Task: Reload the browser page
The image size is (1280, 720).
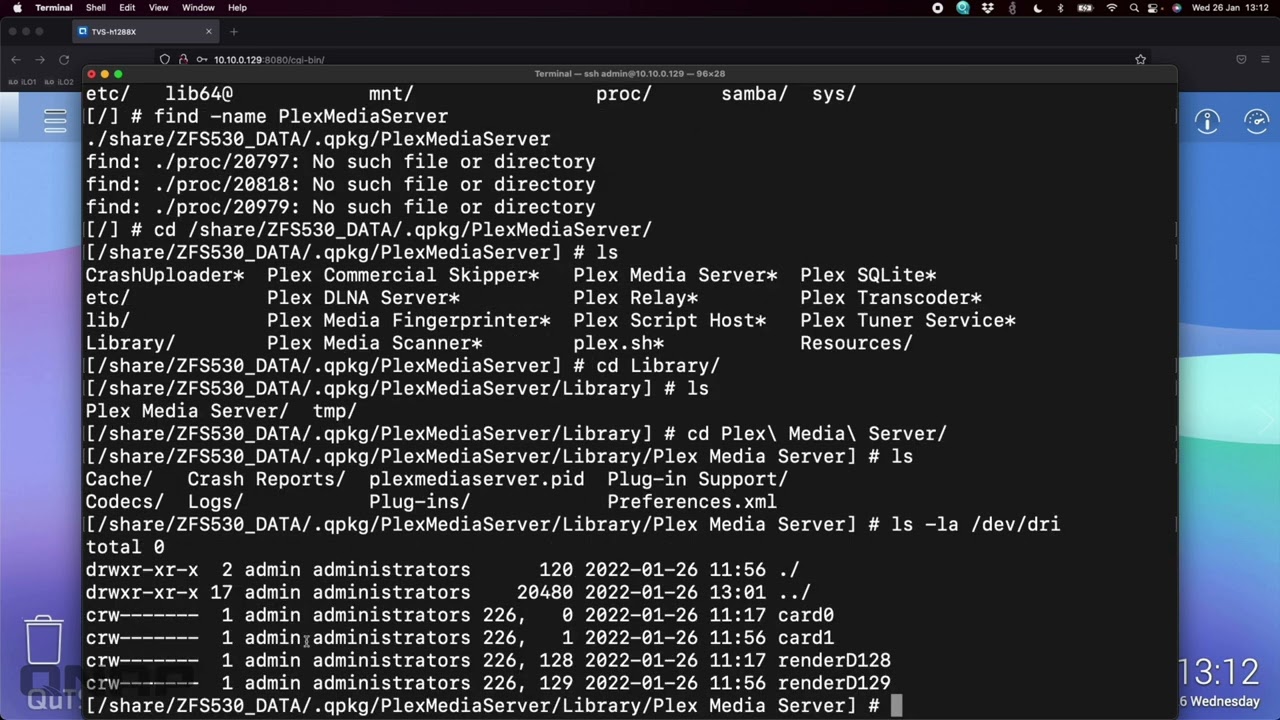Action: 64,60
